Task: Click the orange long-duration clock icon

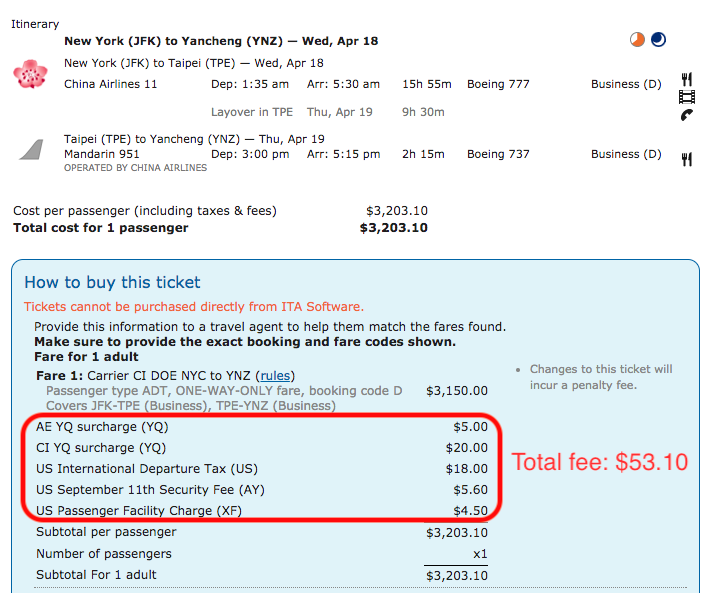Action: click(x=638, y=40)
